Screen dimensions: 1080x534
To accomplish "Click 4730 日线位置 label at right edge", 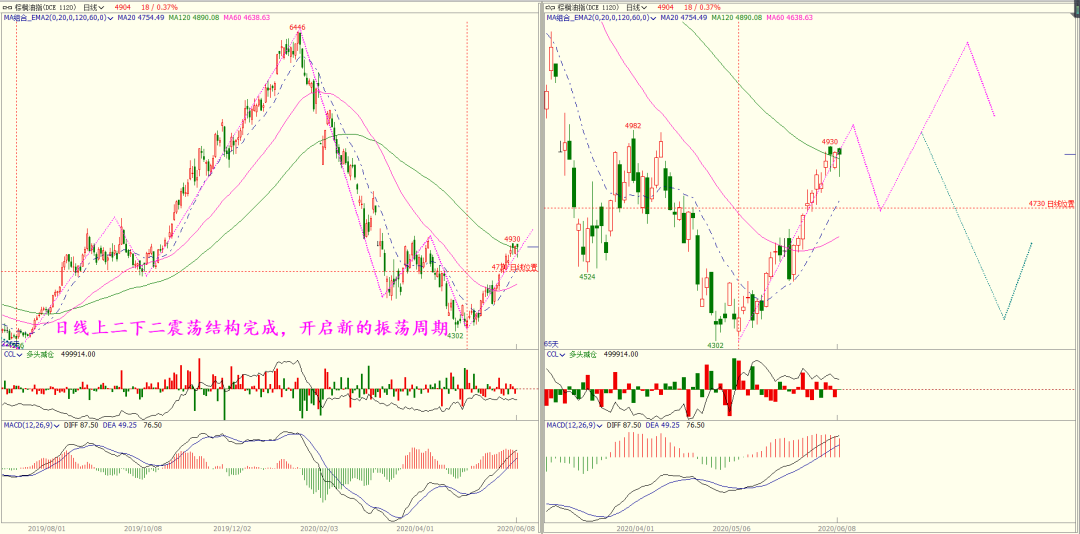I will pos(1052,204).
